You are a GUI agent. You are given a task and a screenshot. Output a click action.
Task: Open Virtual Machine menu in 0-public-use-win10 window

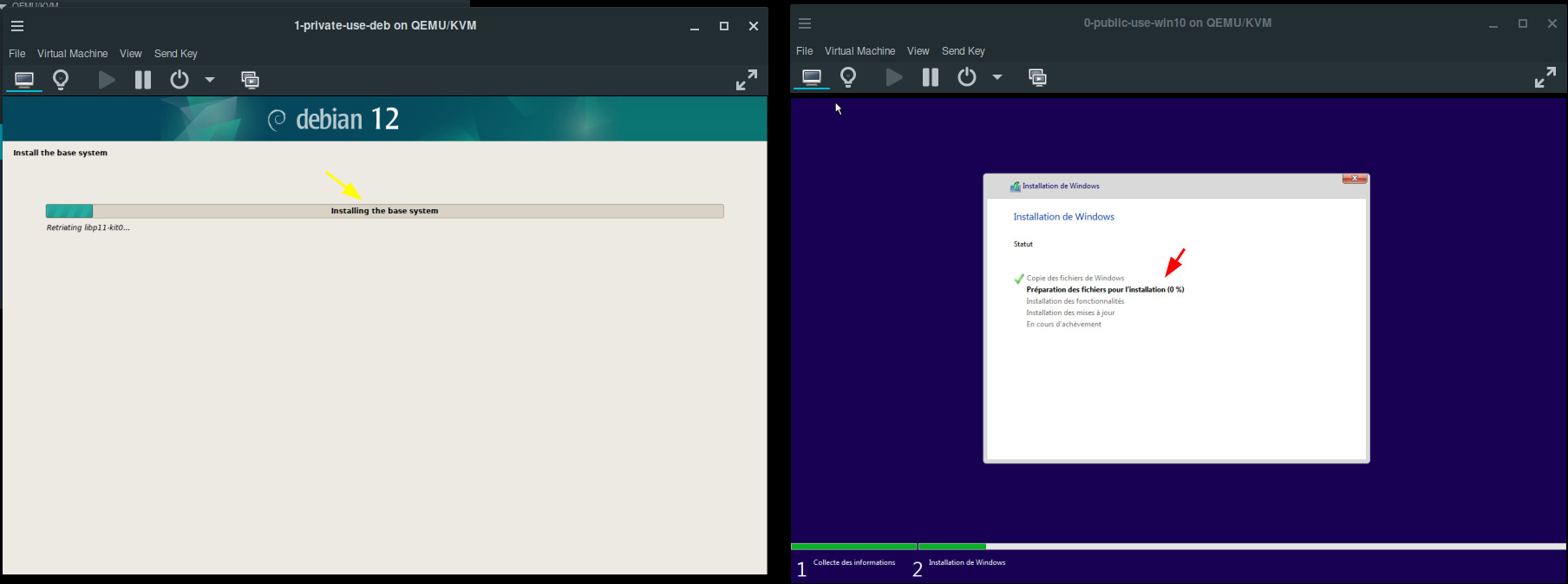tap(859, 51)
